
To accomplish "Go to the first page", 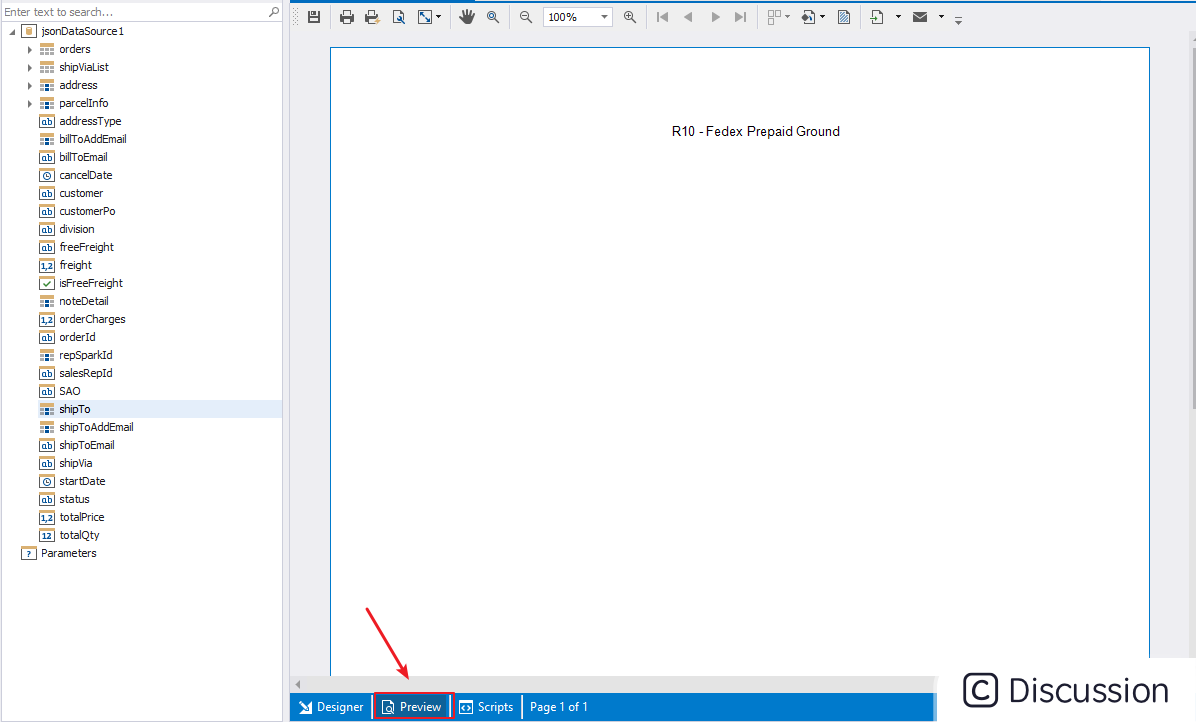I will [x=662, y=17].
